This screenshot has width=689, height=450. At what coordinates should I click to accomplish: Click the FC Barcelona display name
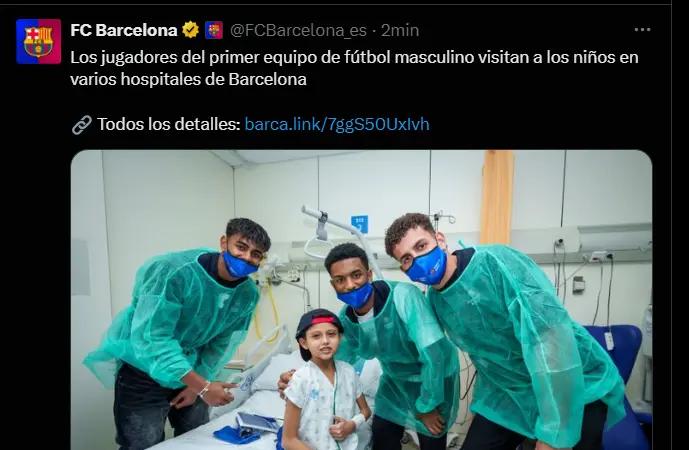[x=124, y=30]
